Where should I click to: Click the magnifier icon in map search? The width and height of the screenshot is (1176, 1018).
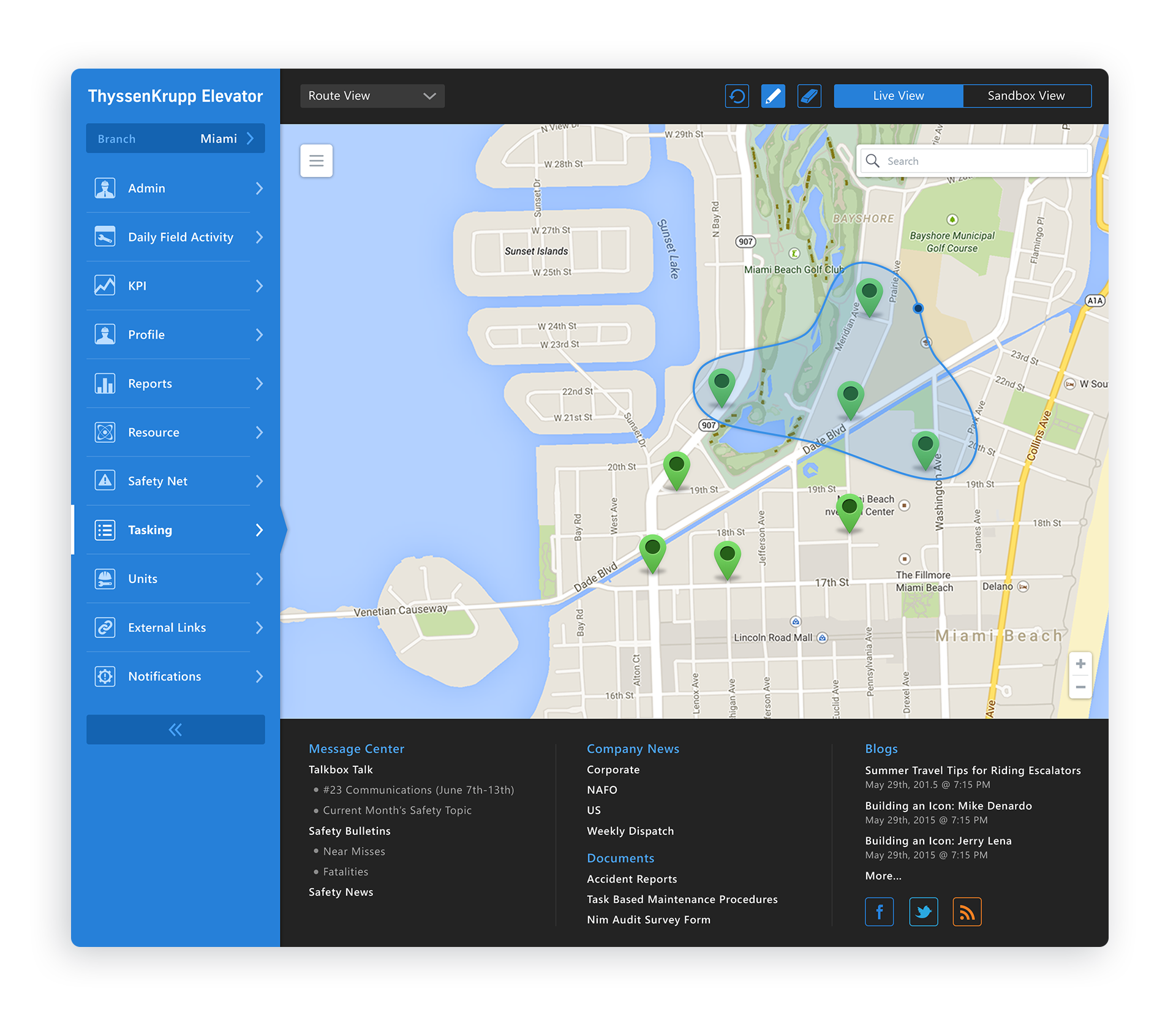tap(873, 160)
